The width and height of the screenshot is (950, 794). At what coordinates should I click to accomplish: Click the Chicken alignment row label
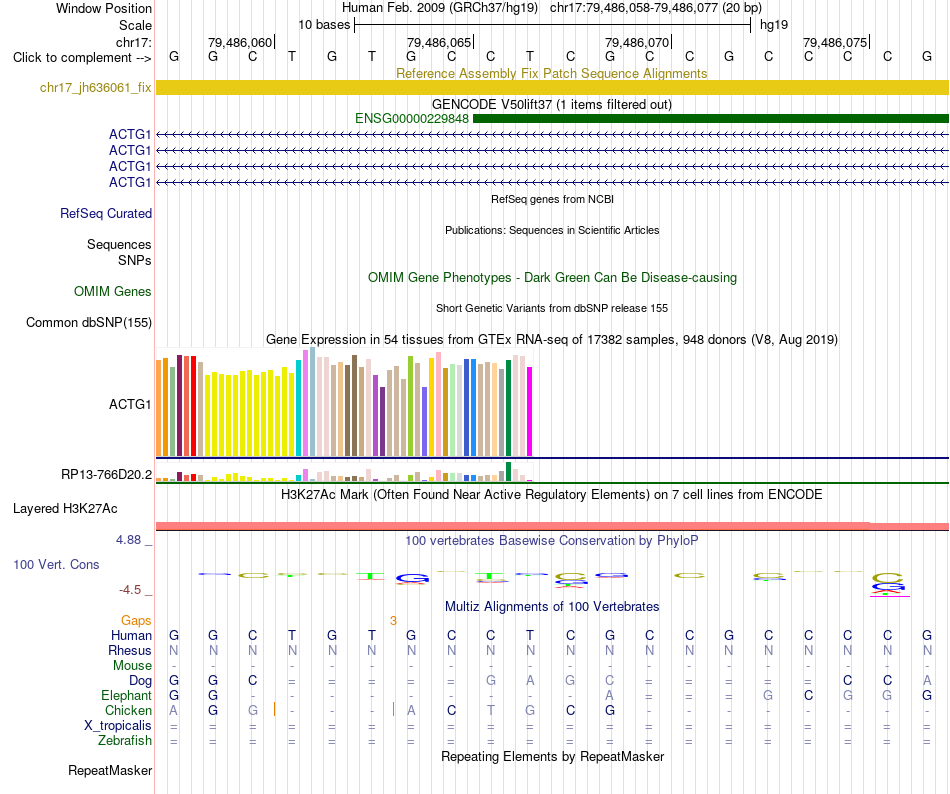click(x=128, y=710)
